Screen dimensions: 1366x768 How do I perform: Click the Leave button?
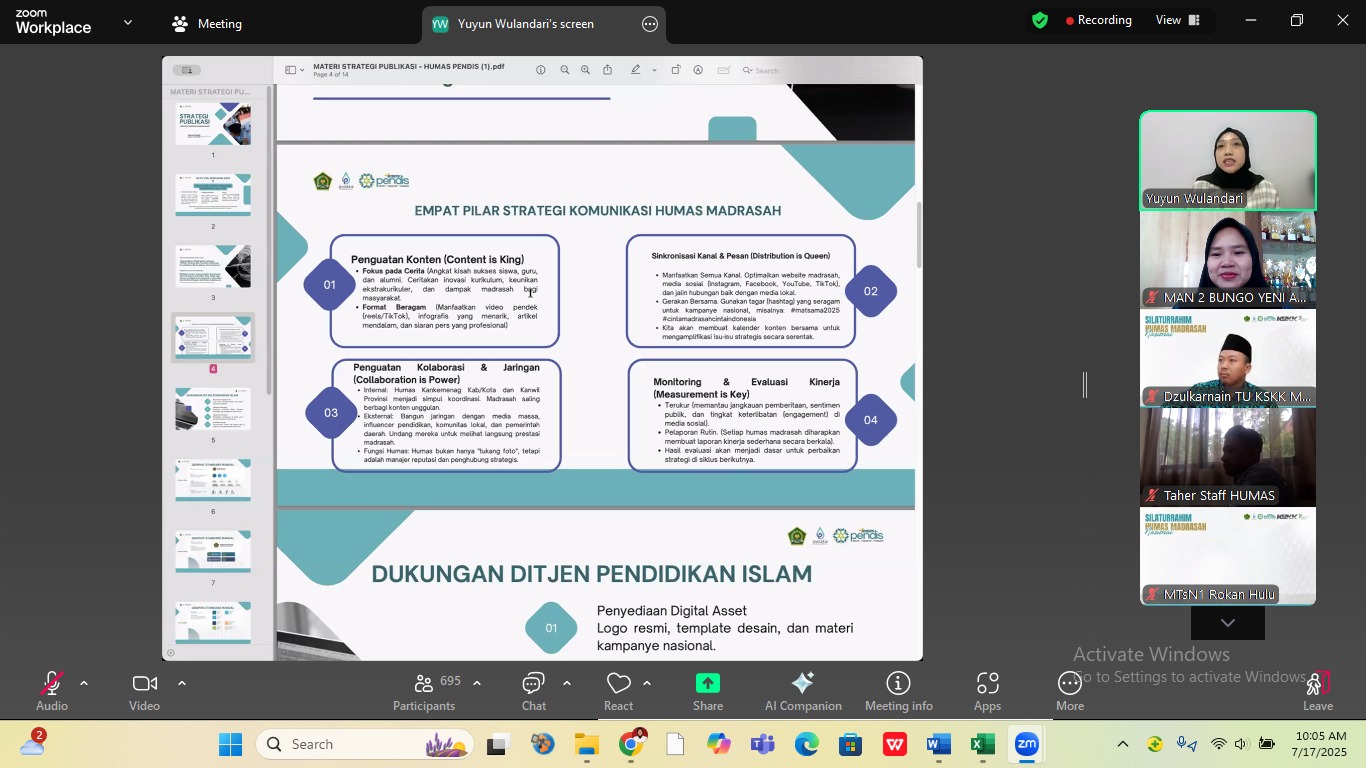tap(1318, 690)
